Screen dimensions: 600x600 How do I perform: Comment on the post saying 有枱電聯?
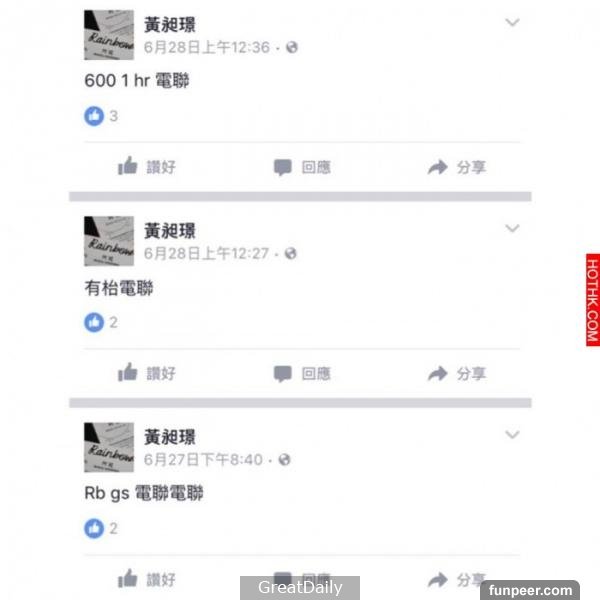pos(302,373)
